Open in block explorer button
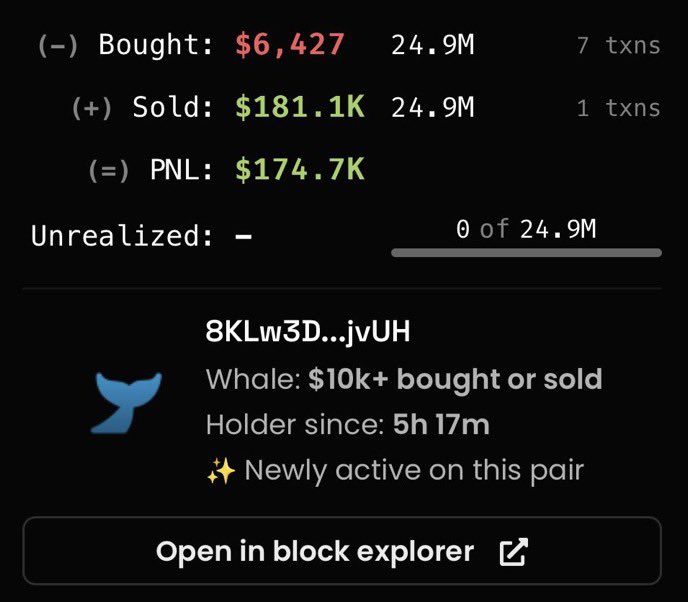Image resolution: width=688 pixels, height=602 pixels. [x=342, y=551]
